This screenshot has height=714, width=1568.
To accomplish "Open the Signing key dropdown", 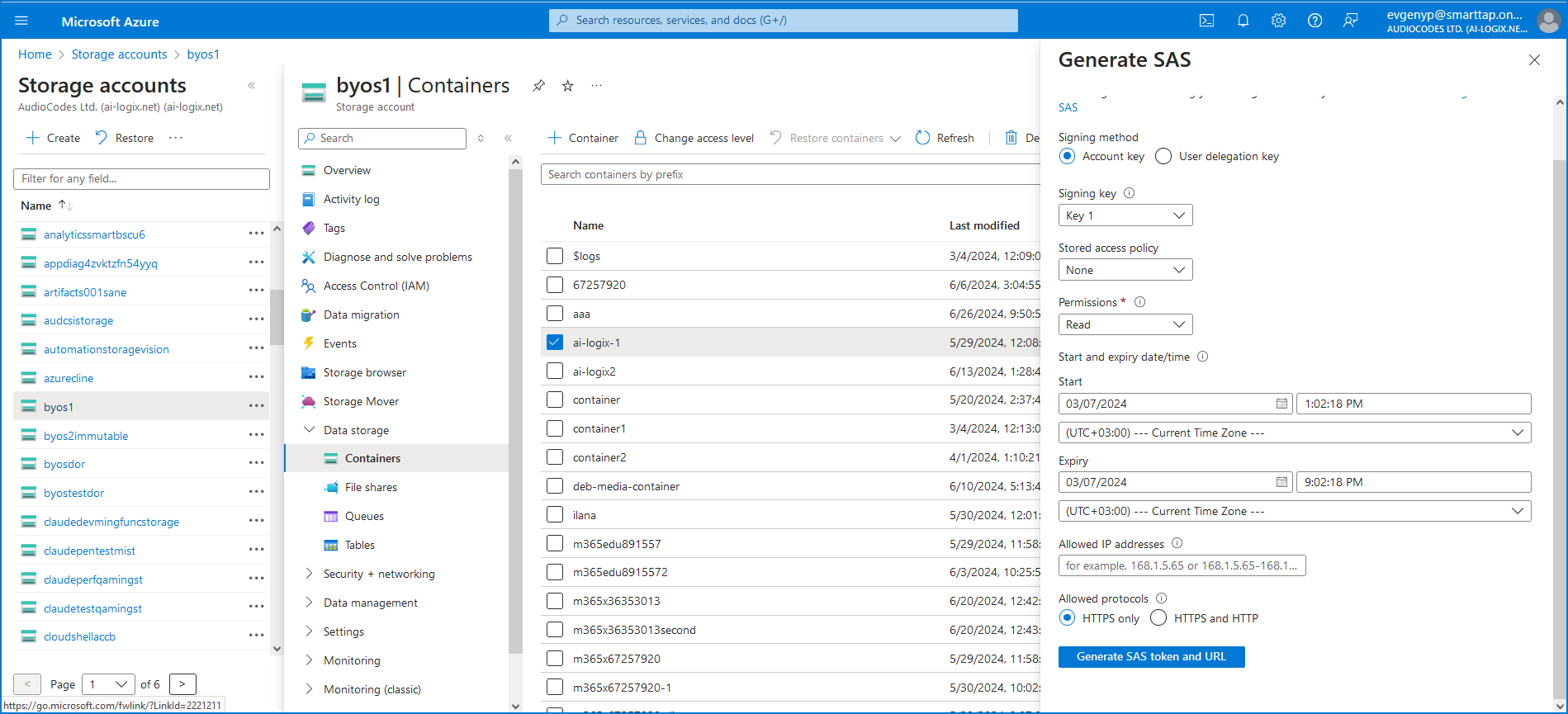I will 1125,215.
